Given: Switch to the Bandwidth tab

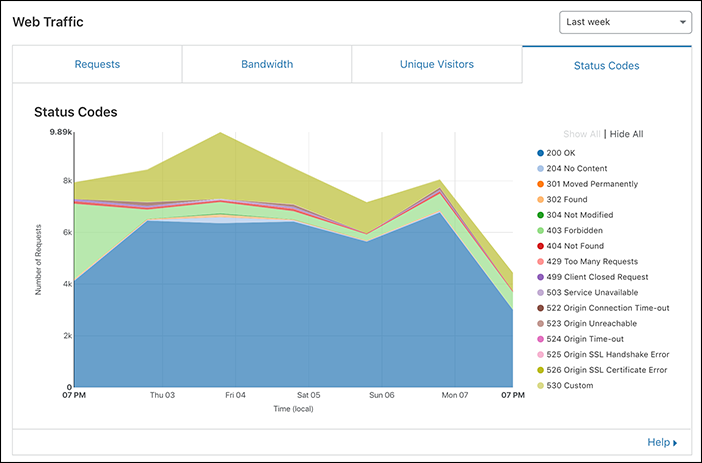Looking at the screenshot, I should [267, 65].
